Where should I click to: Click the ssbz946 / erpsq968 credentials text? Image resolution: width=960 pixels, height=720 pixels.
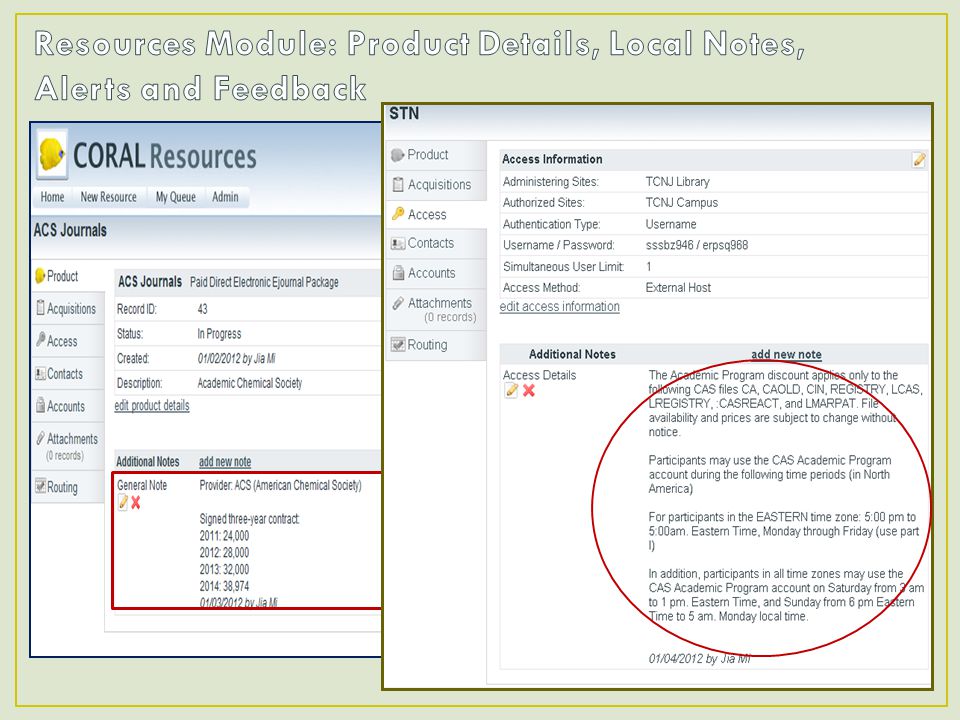[697, 246]
